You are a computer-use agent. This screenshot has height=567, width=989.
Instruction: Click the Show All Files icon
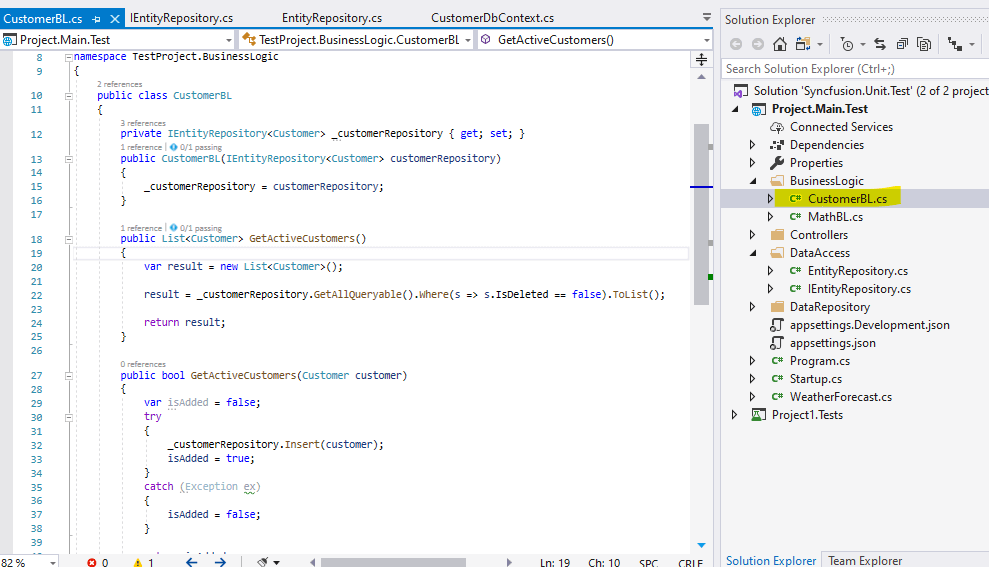click(924, 44)
